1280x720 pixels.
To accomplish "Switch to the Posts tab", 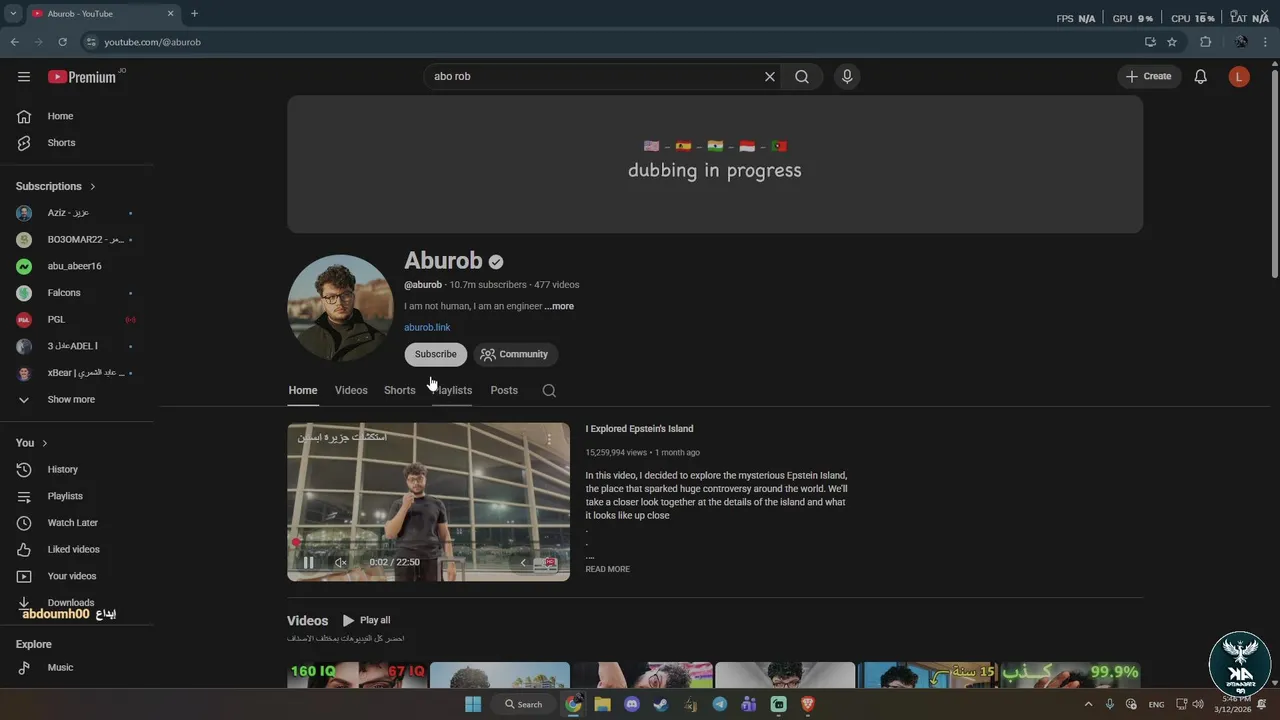I will point(504,390).
